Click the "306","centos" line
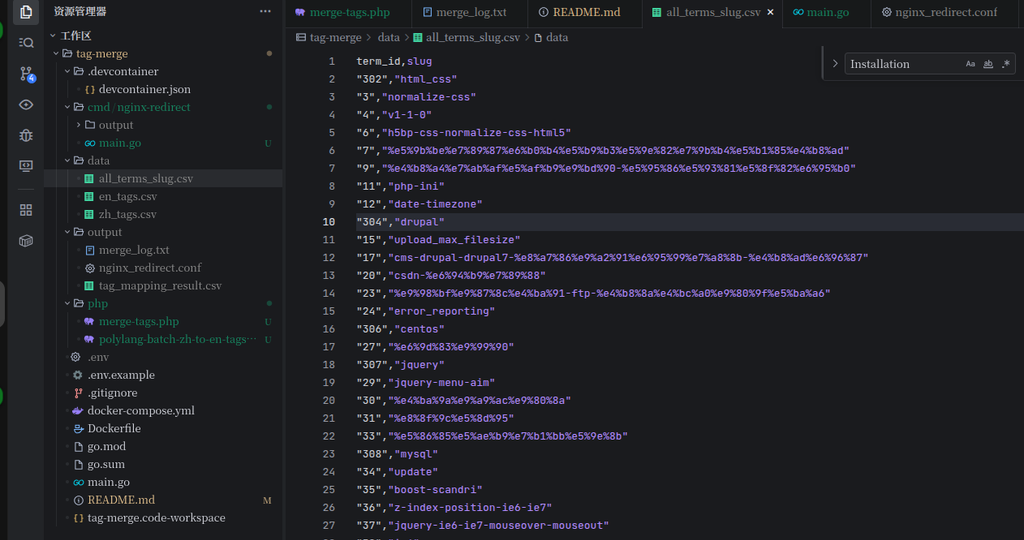Viewport: 1024px width, 540px height. tap(400, 329)
